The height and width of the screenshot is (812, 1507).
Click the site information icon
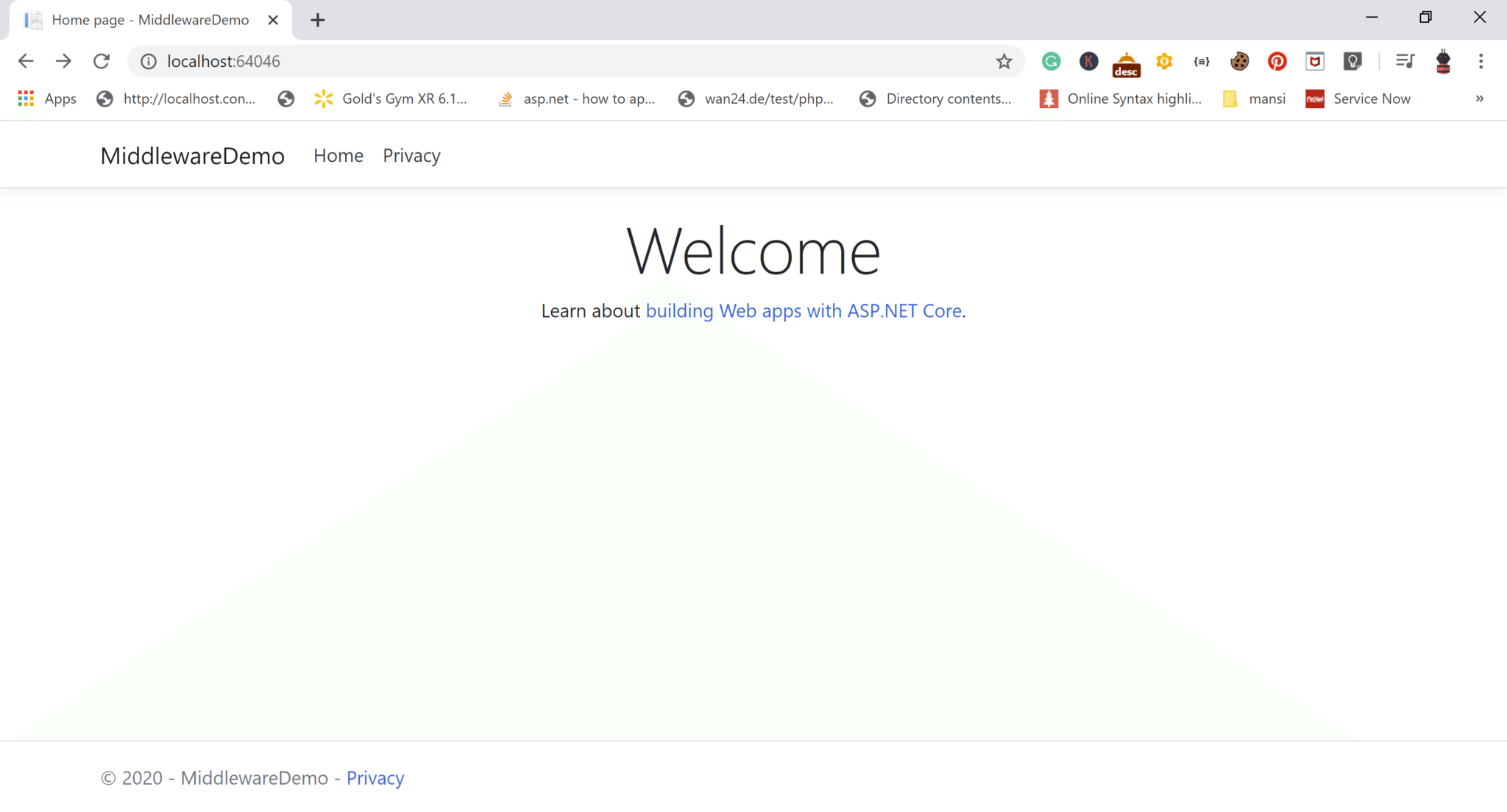click(148, 61)
